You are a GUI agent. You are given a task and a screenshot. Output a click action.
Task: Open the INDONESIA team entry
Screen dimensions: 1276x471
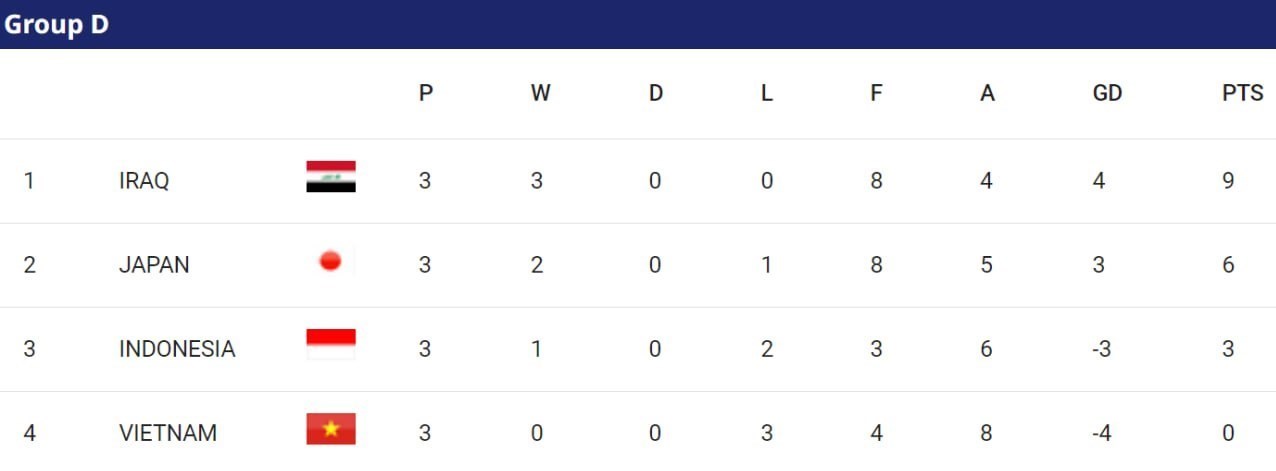(x=177, y=349)
